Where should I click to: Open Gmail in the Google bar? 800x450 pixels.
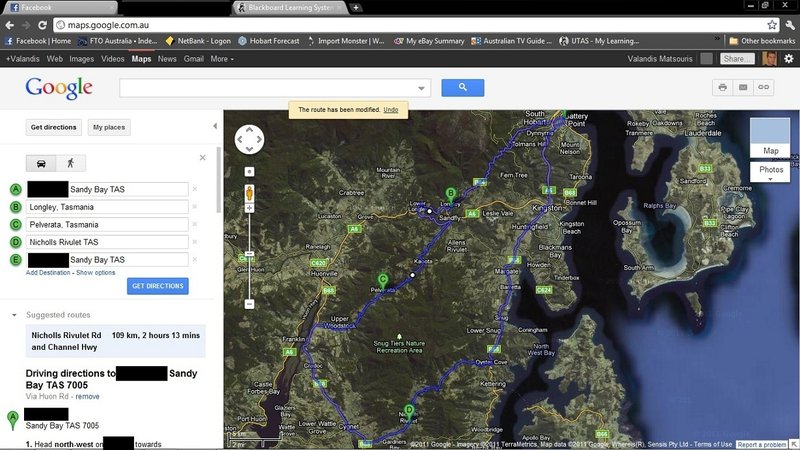tap(194, 59)
